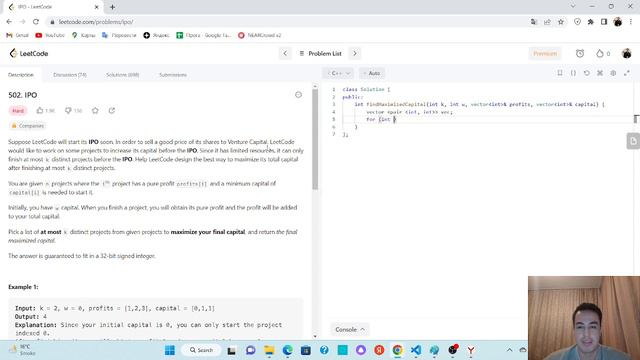Open the Windows Start menu

[170, 350]
